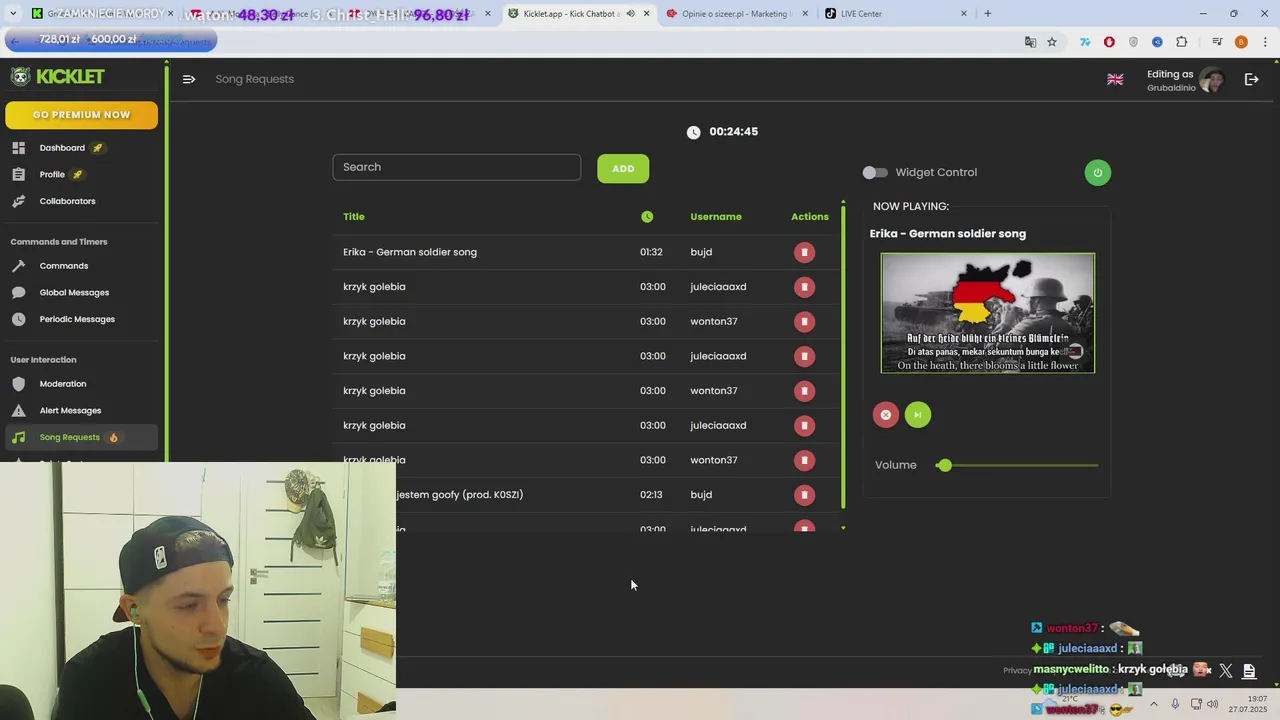Stop the currently playing song
This screenshot has width=1280, height=720.
pyautogui.click(x=886, y=415)
